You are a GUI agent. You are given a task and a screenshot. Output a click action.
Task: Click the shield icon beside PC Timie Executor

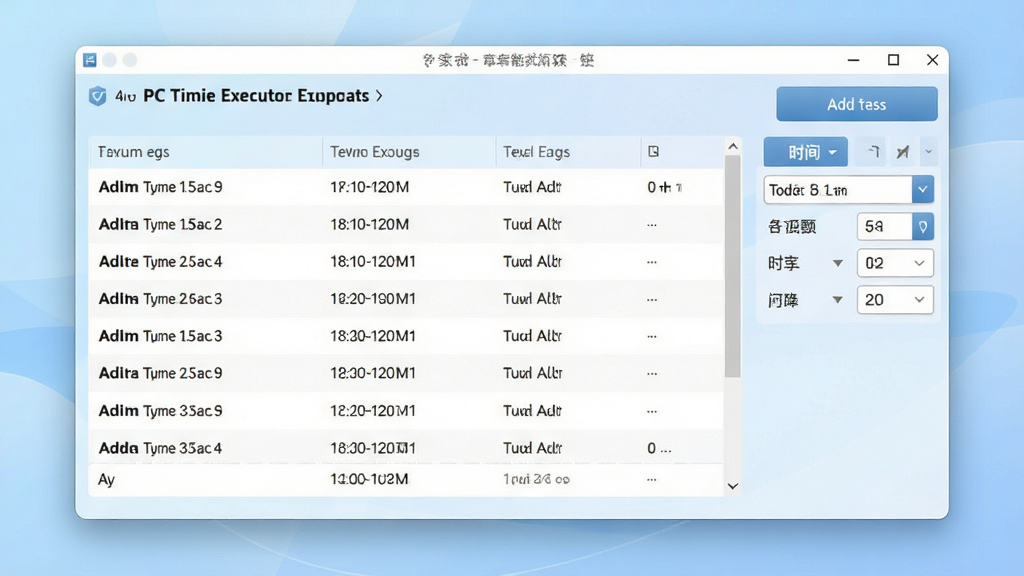(x=97, y=96)
